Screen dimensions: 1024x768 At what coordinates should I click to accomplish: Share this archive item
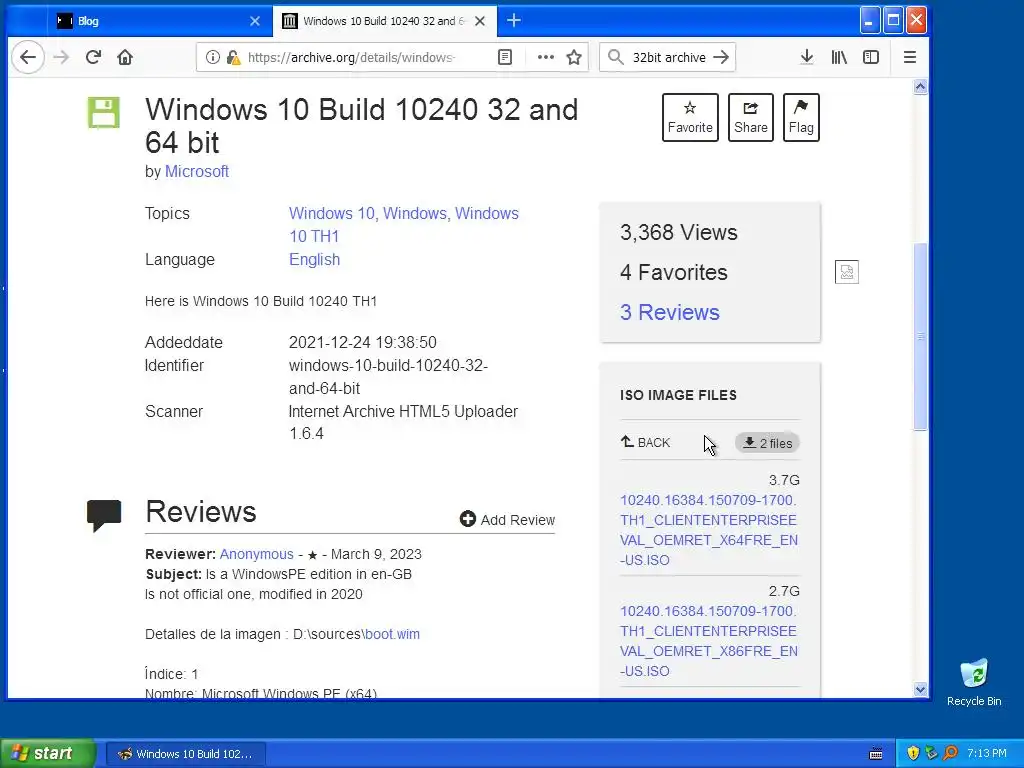[750, 118]
